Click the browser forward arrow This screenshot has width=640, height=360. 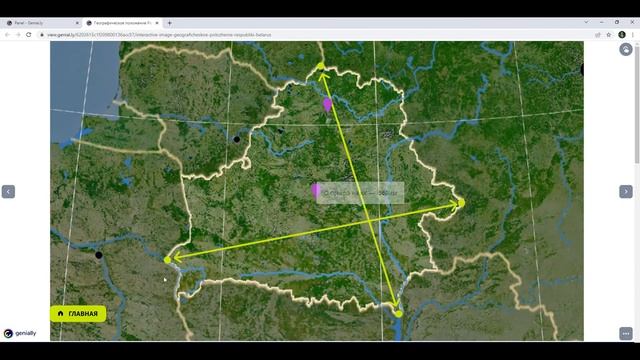(x=18, y=35)
